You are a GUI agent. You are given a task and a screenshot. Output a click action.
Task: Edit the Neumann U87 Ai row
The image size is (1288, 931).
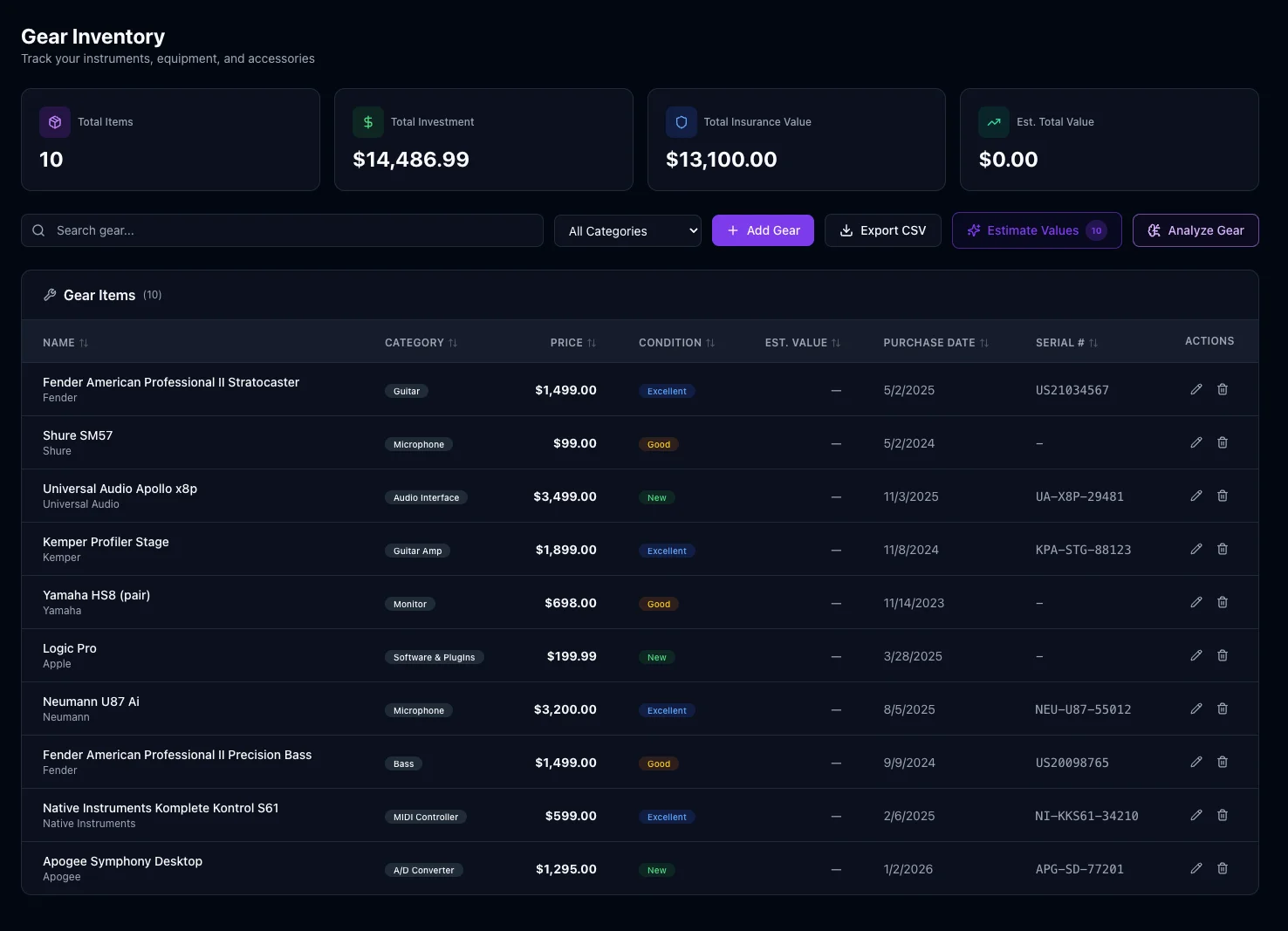[x=1196, y=709]
